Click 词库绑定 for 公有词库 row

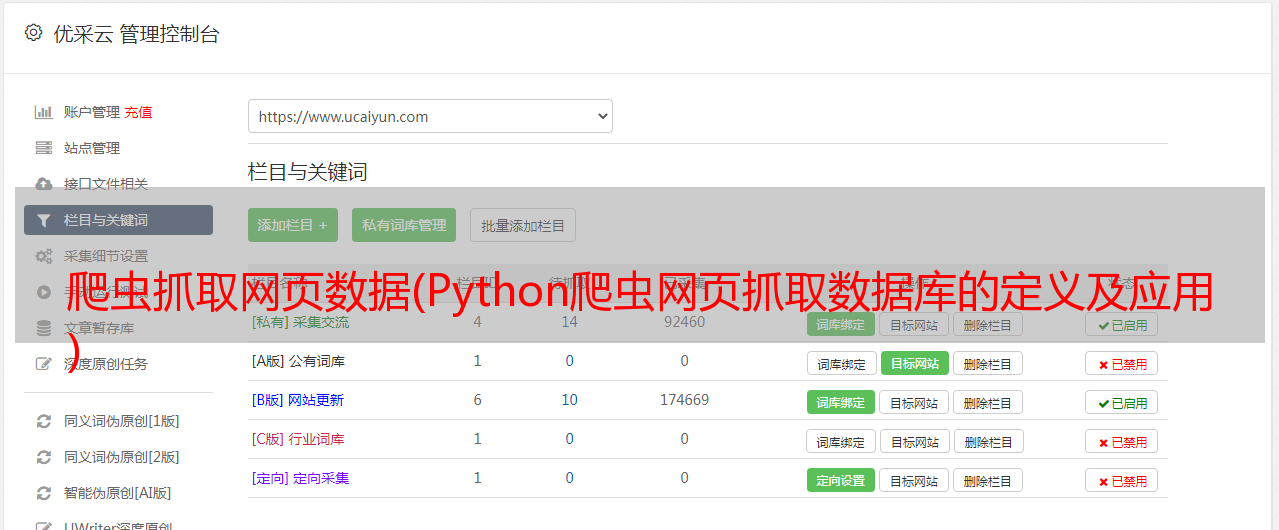[x=841, y=363]
